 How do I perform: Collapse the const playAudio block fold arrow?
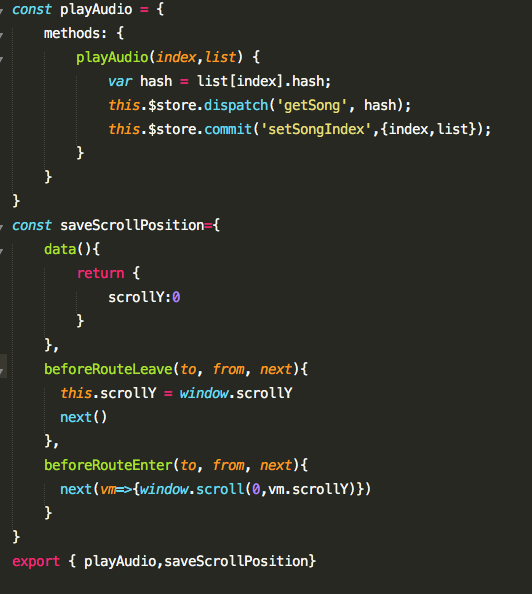pyautogui.click(x=2, y=11)
